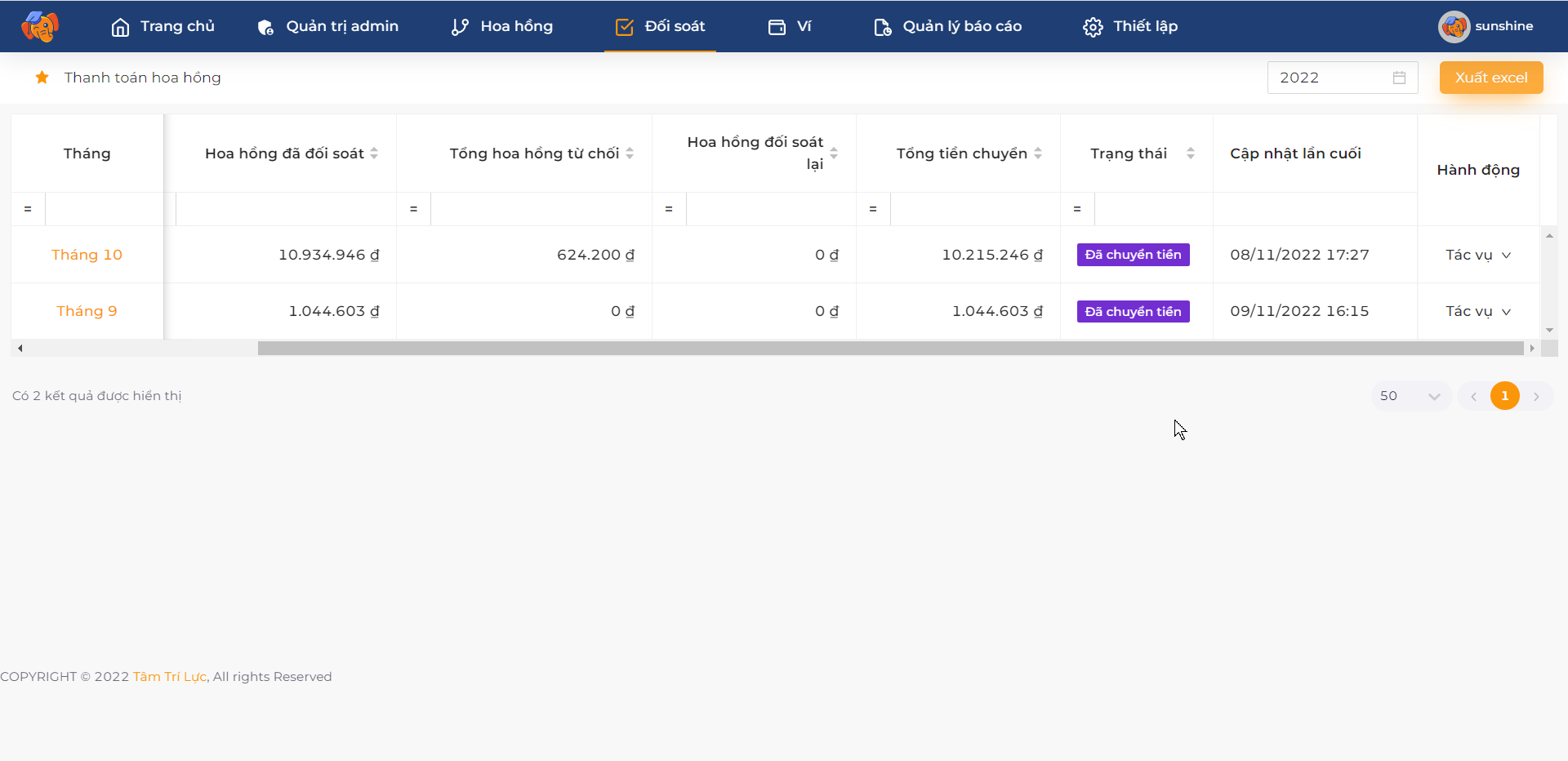Sort by Hoa hồng đã đối soát
1568x761 pixels.
(x=374, y=154)
